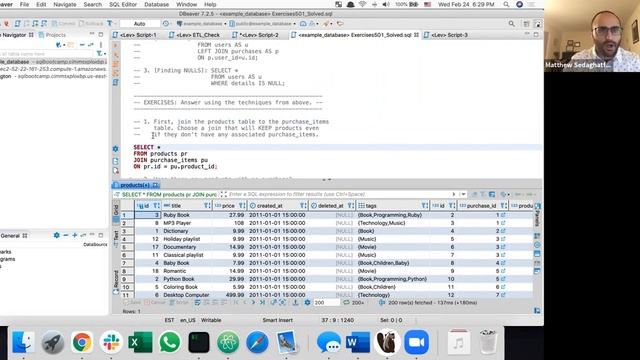
Task: Open the transaction mode Auto dropdown
Action: 140,24
